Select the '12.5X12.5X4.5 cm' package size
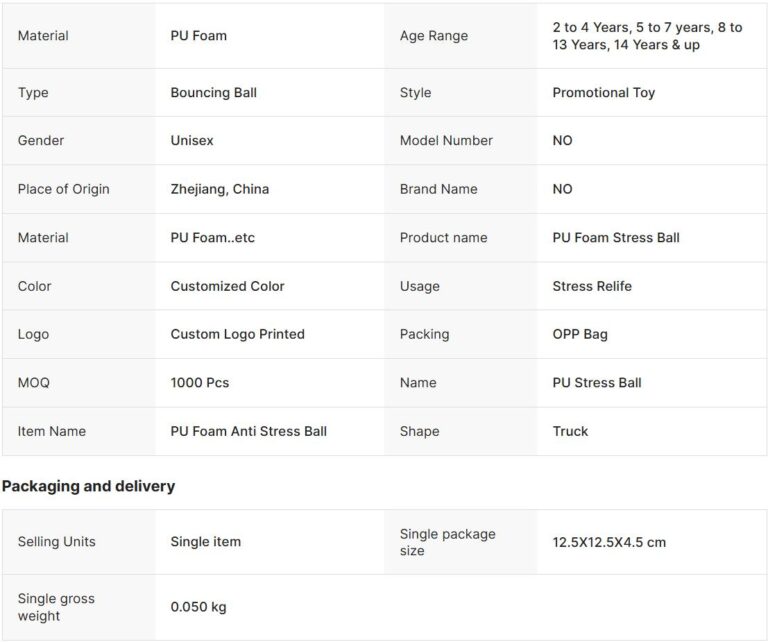 pyautogui.click(x=608, y=542)
